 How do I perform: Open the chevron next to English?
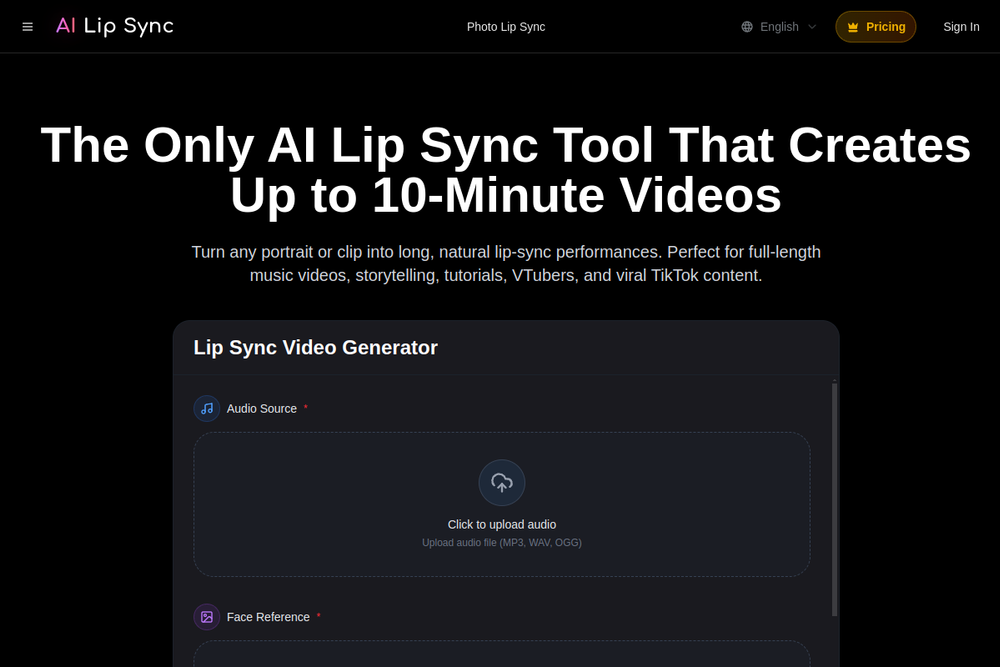(x=811, y=27)
